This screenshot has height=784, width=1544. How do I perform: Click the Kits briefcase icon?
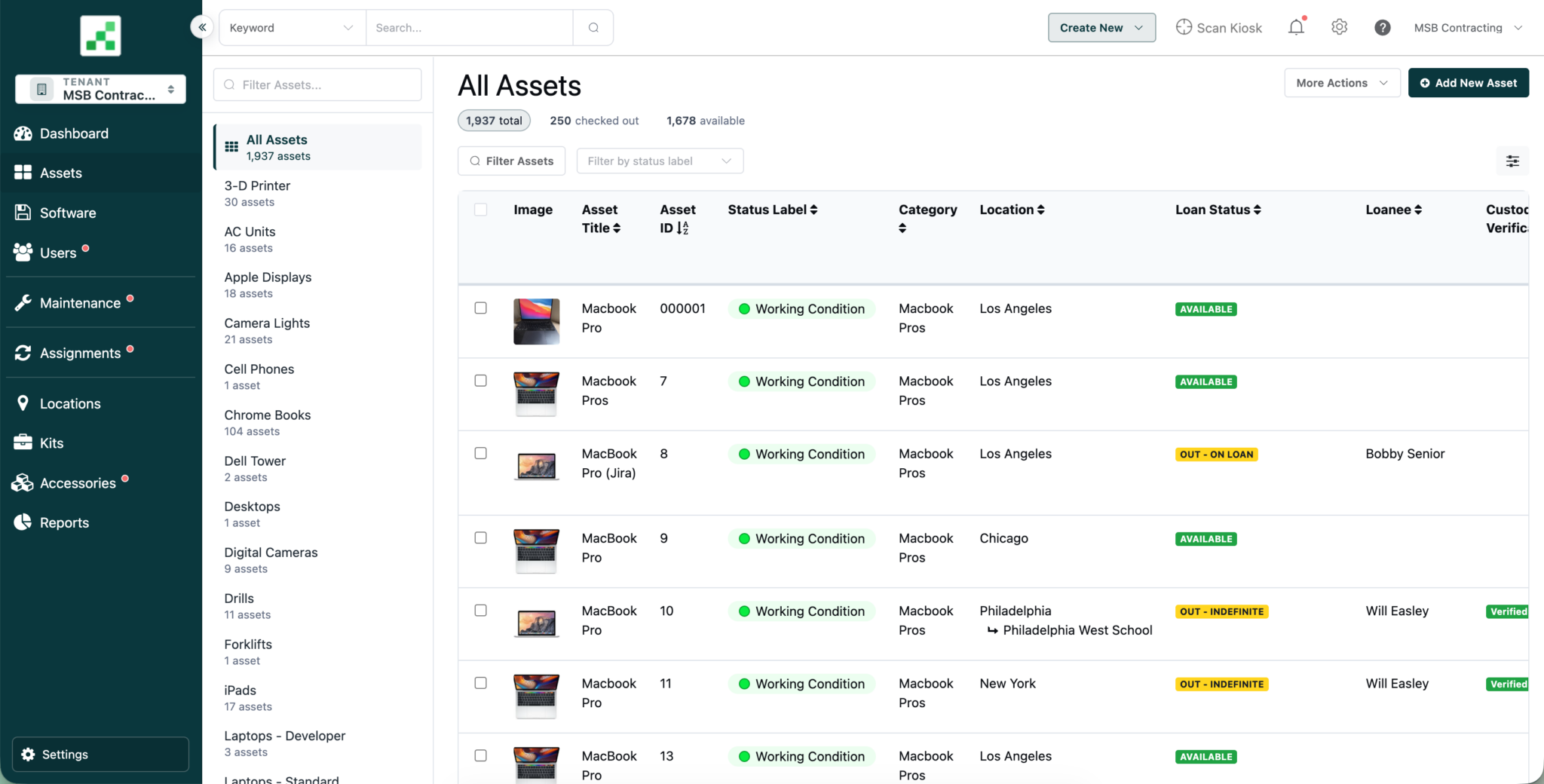coord(23,443)
